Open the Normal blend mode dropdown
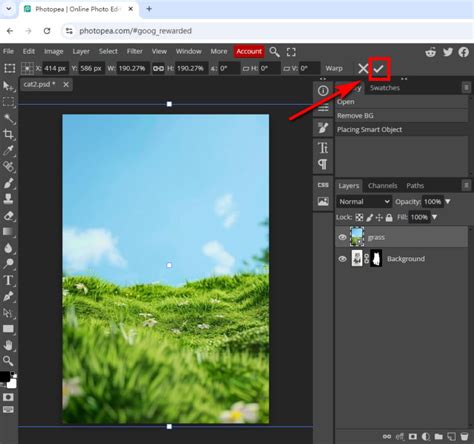The image size is (474, 444). (x=364, y=202)
